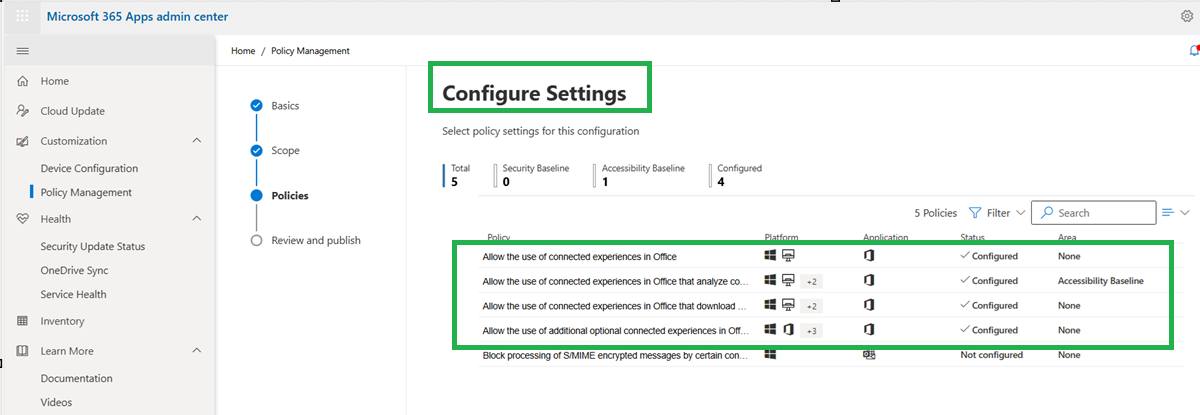The width and height of the screenshot is (1200, 415).
Task: Open OneDrive Sync page
Action: (x=74, y=270)
